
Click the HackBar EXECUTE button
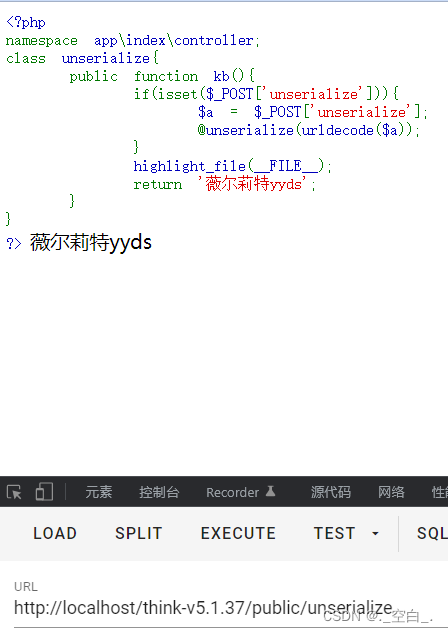[238, 533]
